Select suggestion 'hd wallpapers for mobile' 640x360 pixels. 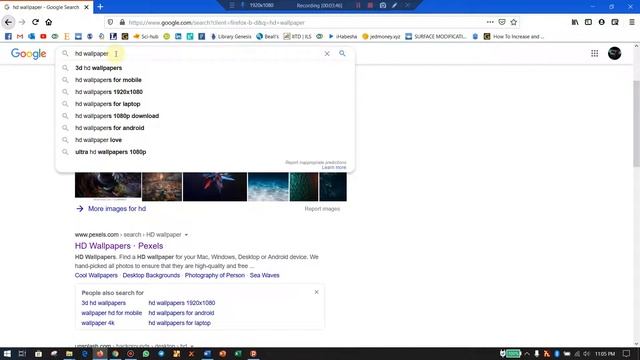205,80
